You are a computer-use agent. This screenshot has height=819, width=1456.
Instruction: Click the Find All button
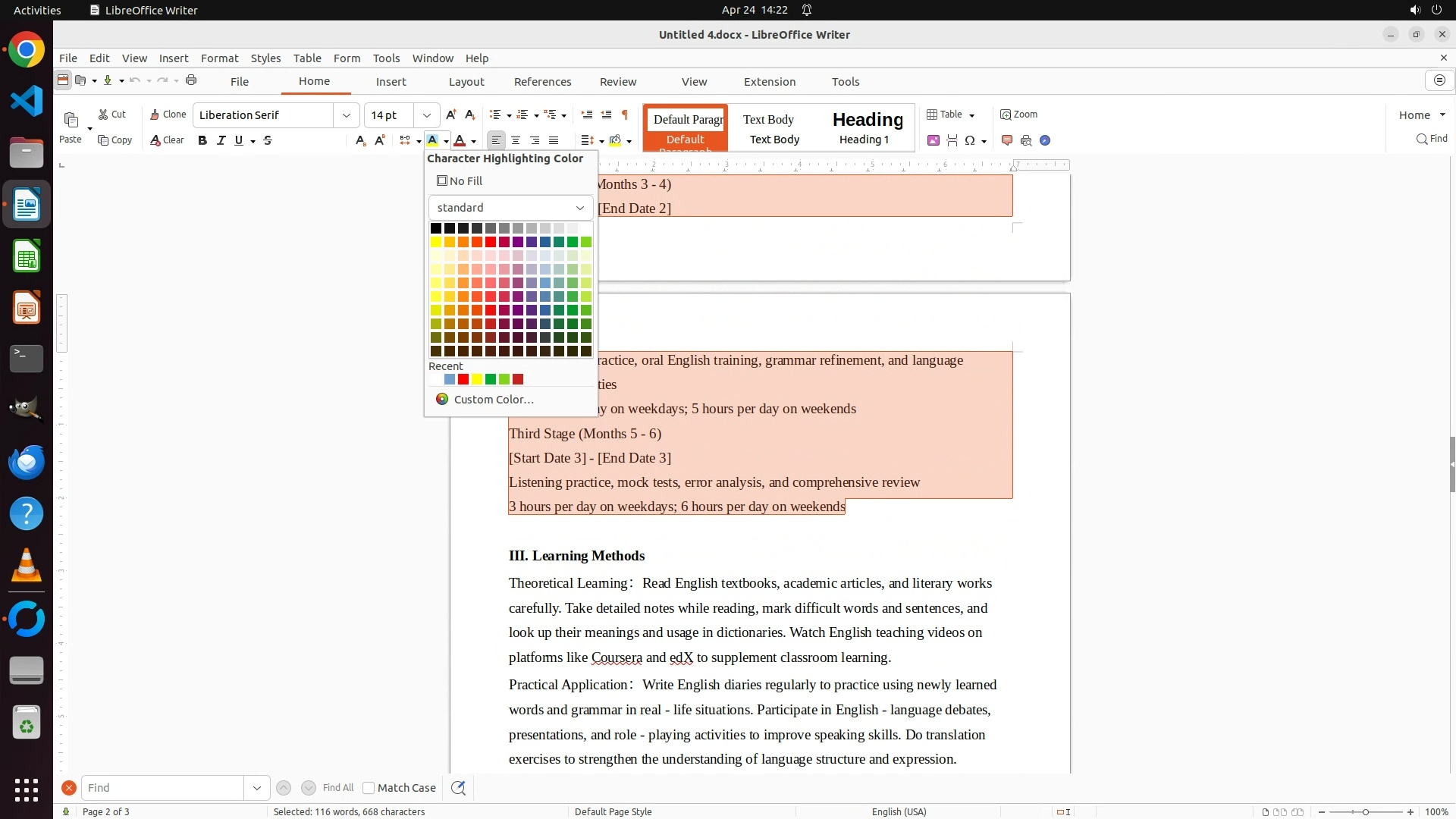pos(337,788)
